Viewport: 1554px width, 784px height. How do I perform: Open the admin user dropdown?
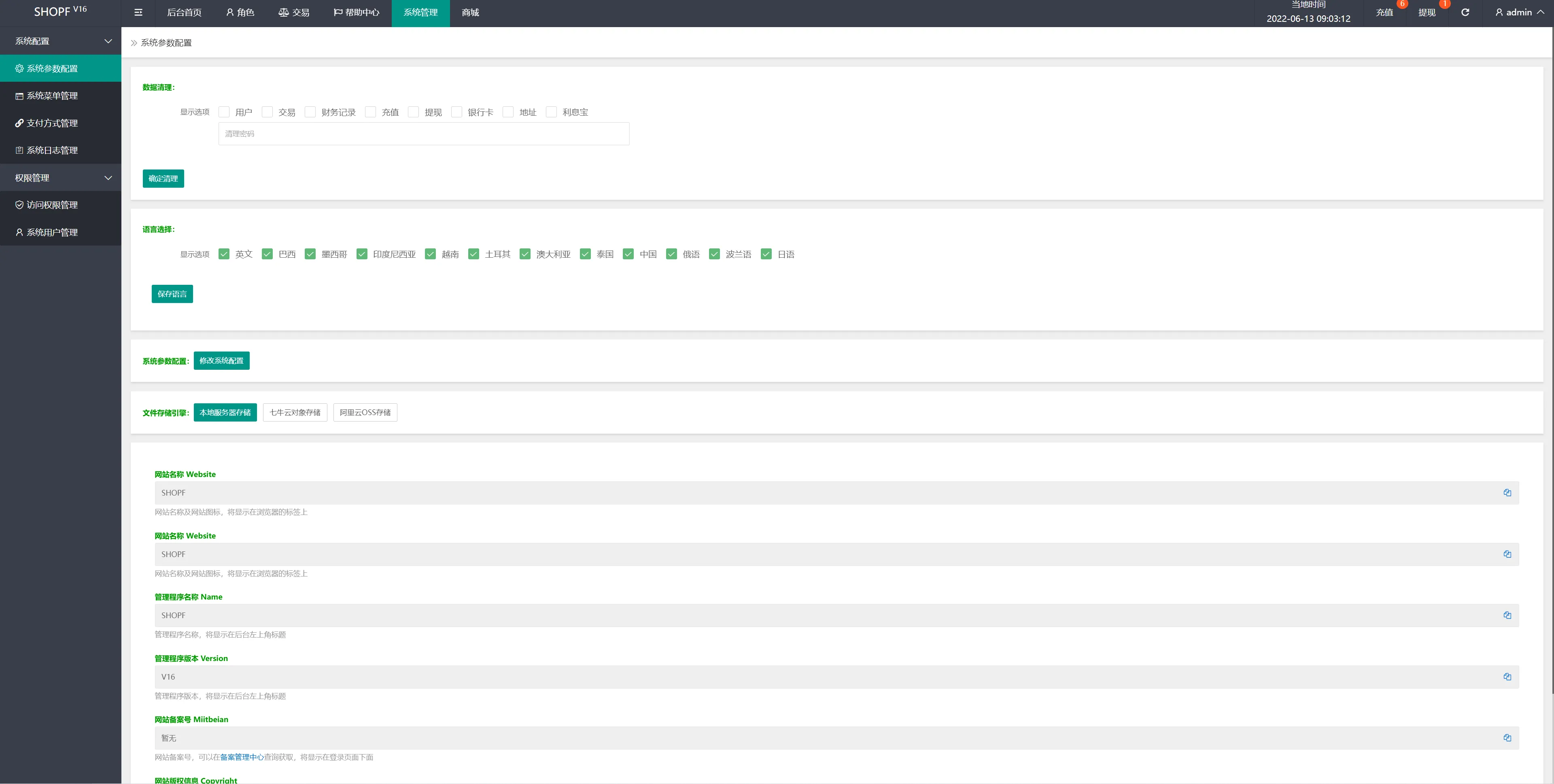click(1520, 12)
